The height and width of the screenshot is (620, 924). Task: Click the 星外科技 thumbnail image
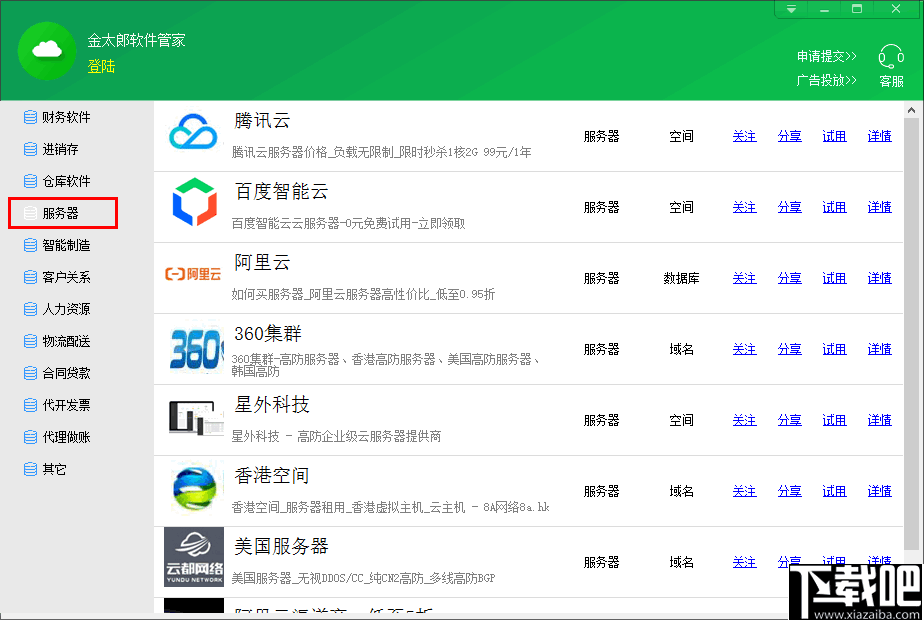click(196, 418)
